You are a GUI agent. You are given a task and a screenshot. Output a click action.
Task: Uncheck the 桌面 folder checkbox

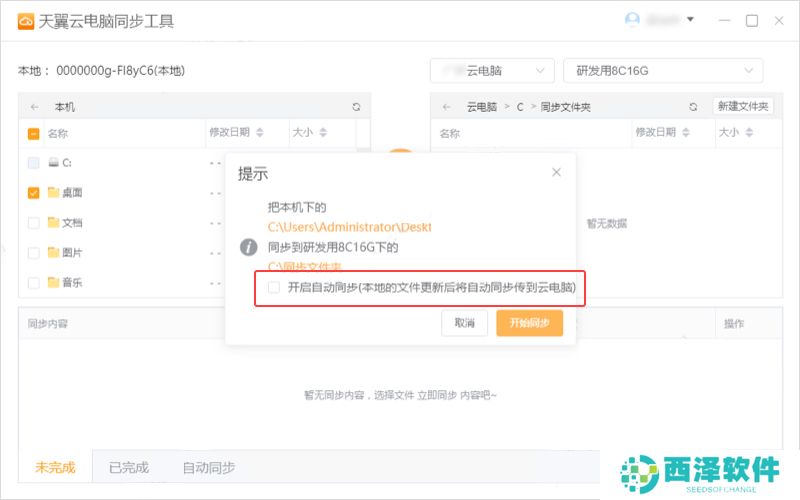click(33, 193)
